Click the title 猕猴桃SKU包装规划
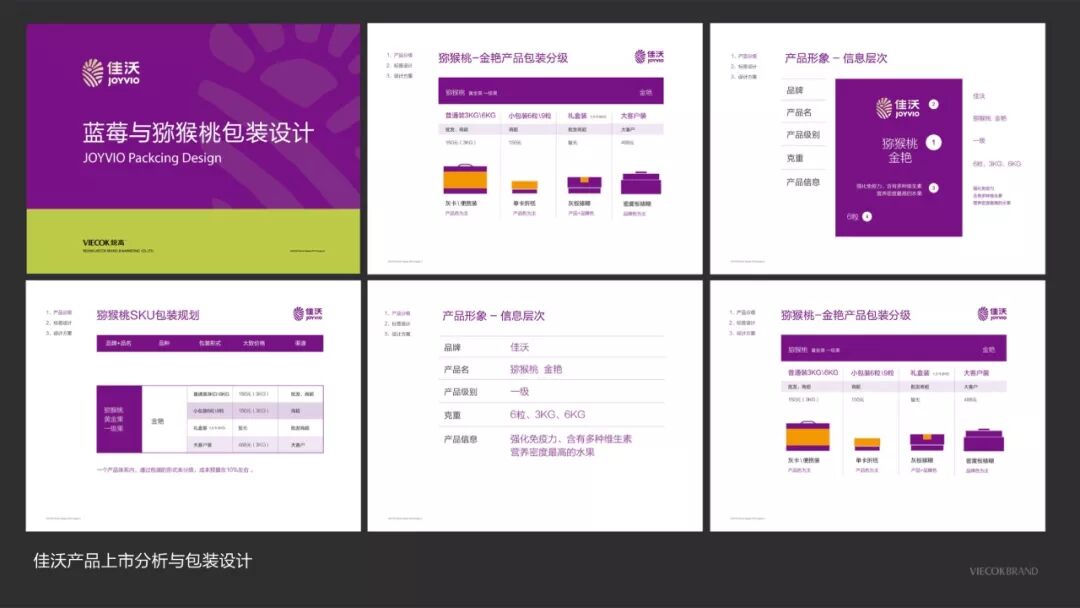 coord(147,315)
